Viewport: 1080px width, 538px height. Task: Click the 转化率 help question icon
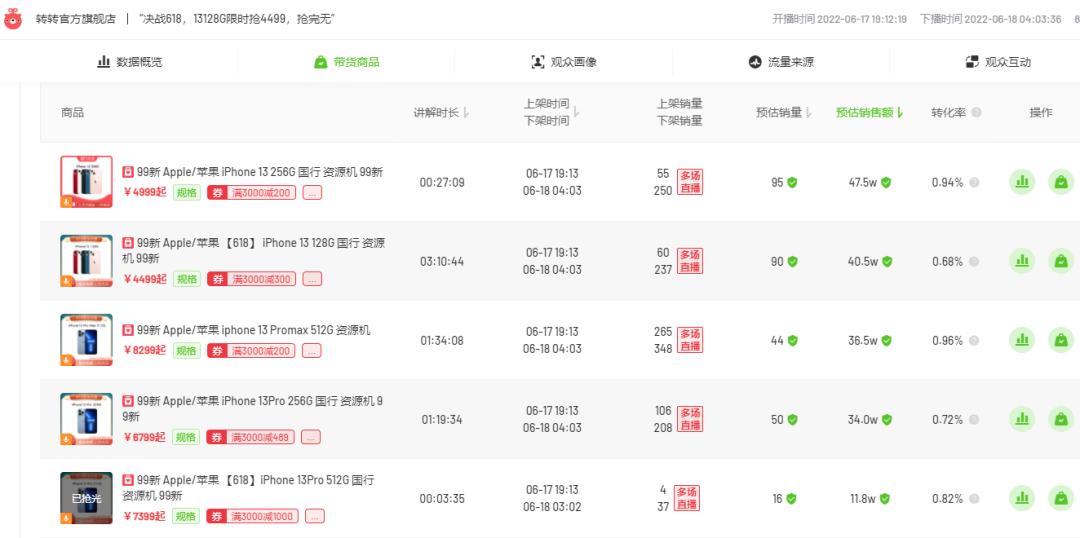[976, 113]
